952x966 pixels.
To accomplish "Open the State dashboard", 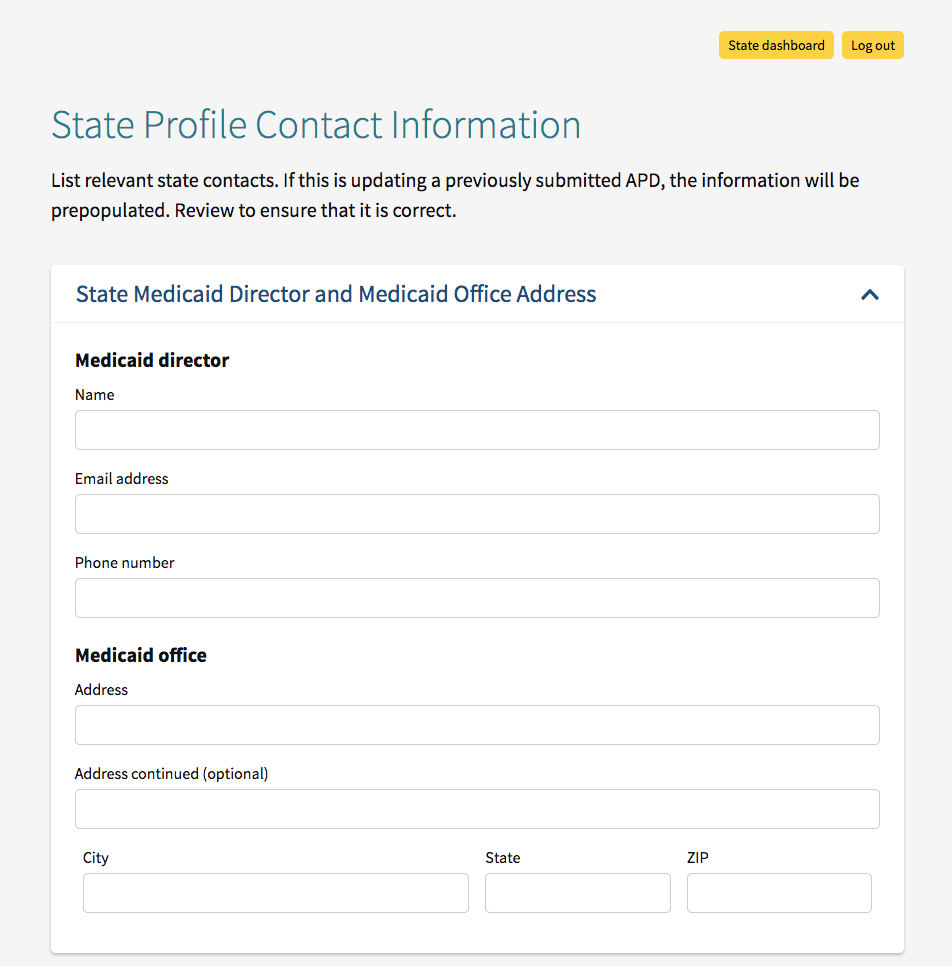I will (776, 45).
